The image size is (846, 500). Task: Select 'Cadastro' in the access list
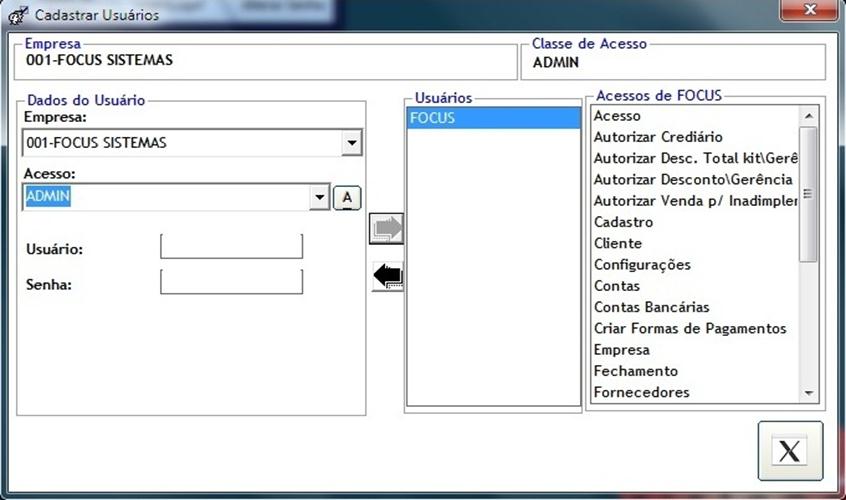[x=694, y=222]
